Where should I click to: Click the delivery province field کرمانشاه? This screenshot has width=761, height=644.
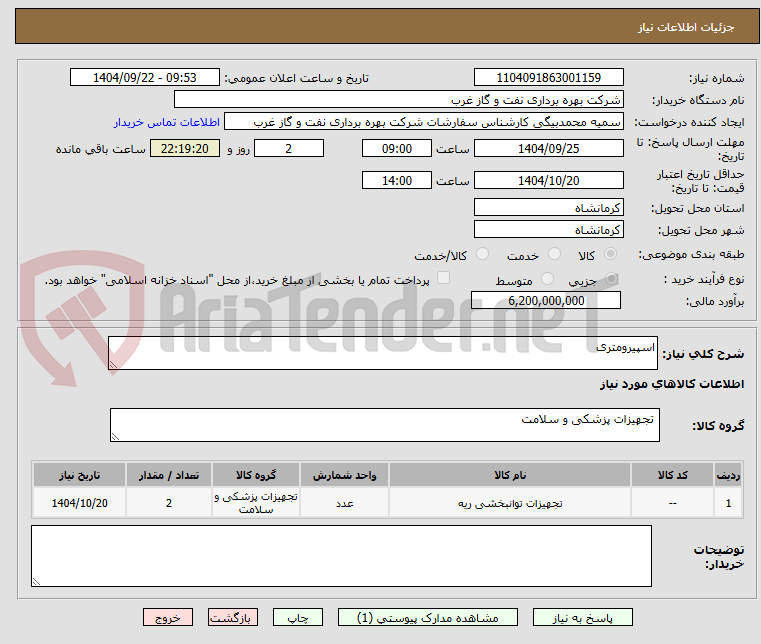coord(548,207)
